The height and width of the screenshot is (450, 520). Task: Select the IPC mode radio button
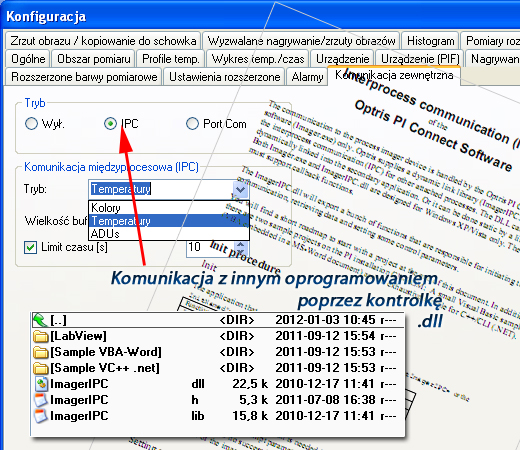tap(110, 124)
